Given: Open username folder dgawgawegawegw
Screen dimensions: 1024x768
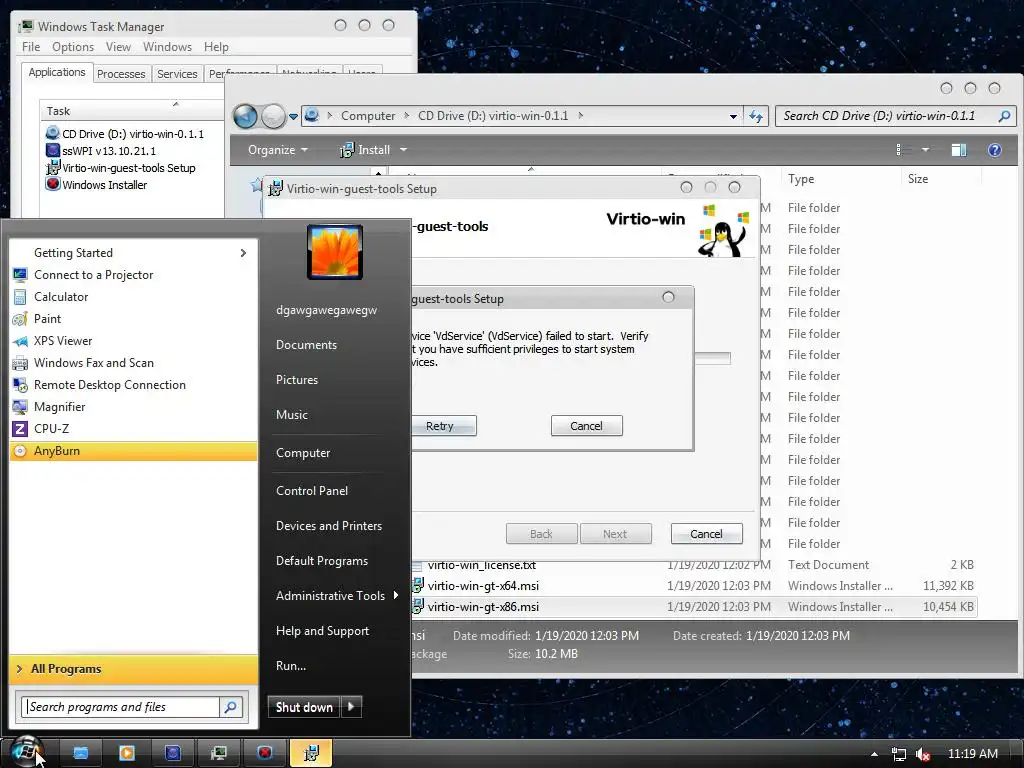Looking at the screenshot, I should [x=327, y=310].
